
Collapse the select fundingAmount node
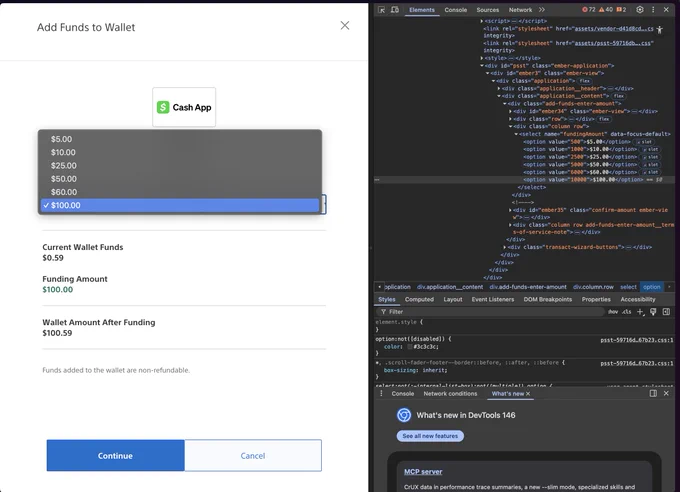[x=516, y=134]
